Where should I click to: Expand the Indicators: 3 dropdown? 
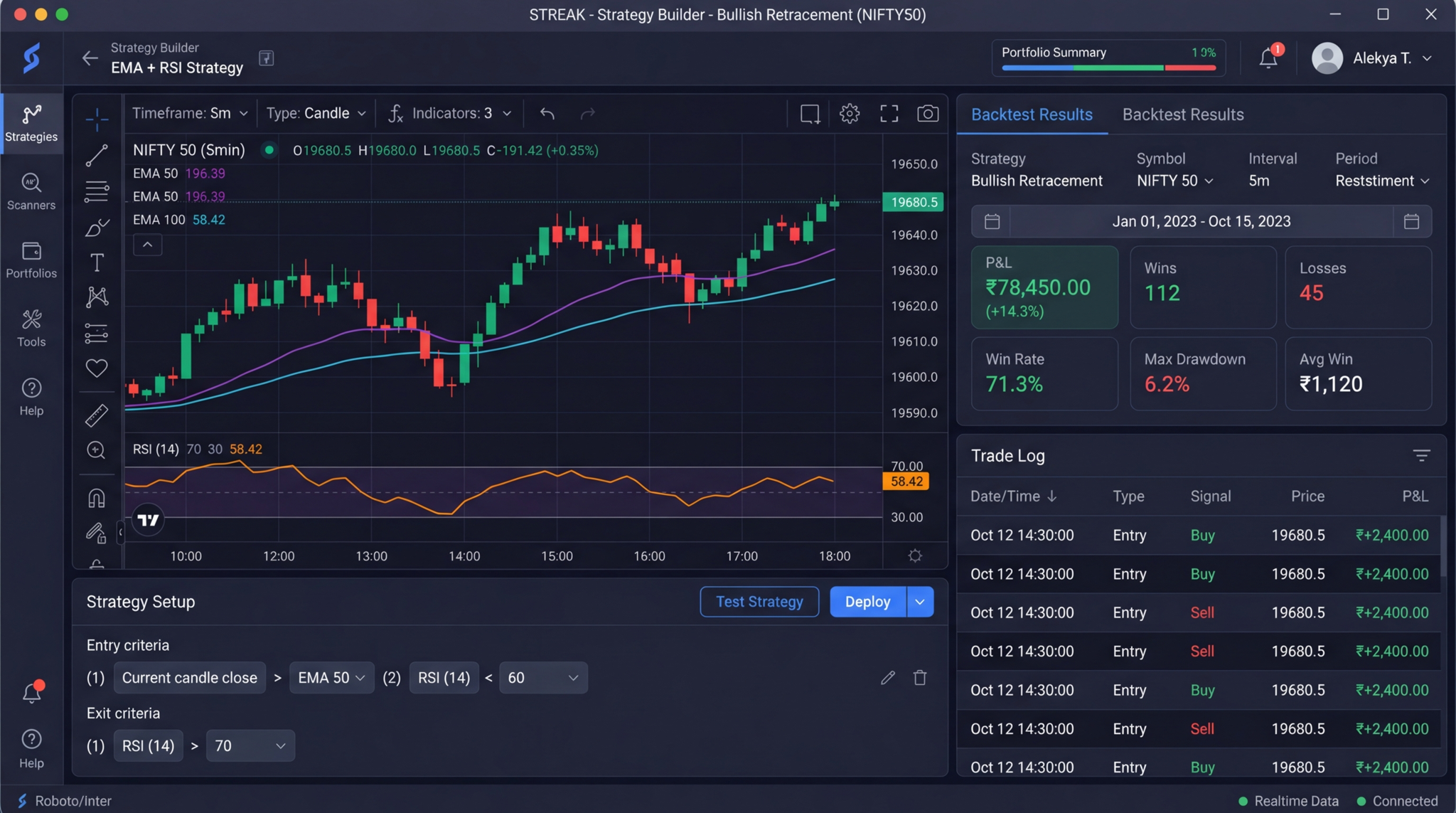point(451,114)
